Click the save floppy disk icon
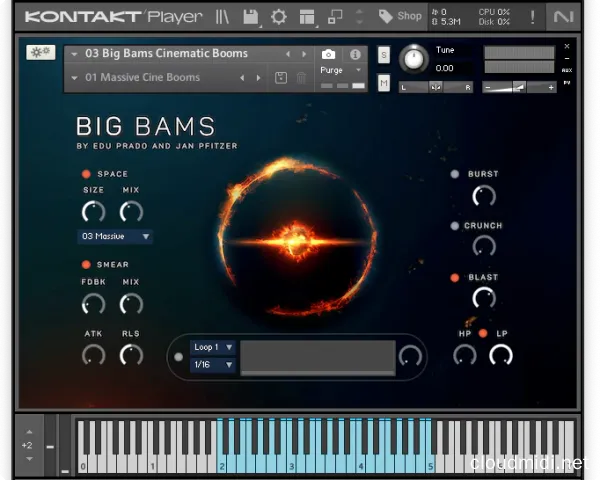The height and width of the screenshot is (480, 600). (x=251, y=17)
